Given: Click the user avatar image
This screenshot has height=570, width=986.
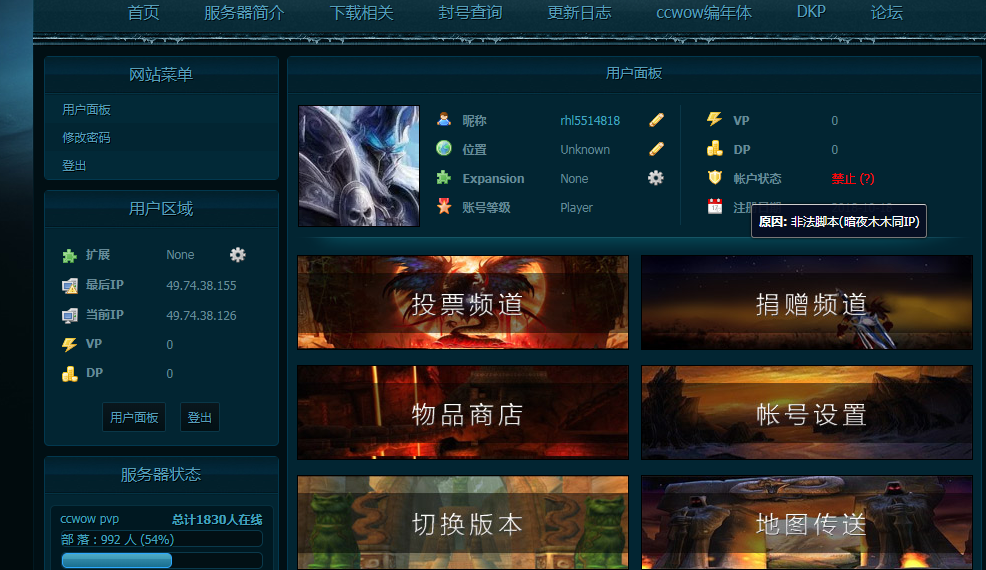Looking at the screenshot, I should [x=358, y=165].
